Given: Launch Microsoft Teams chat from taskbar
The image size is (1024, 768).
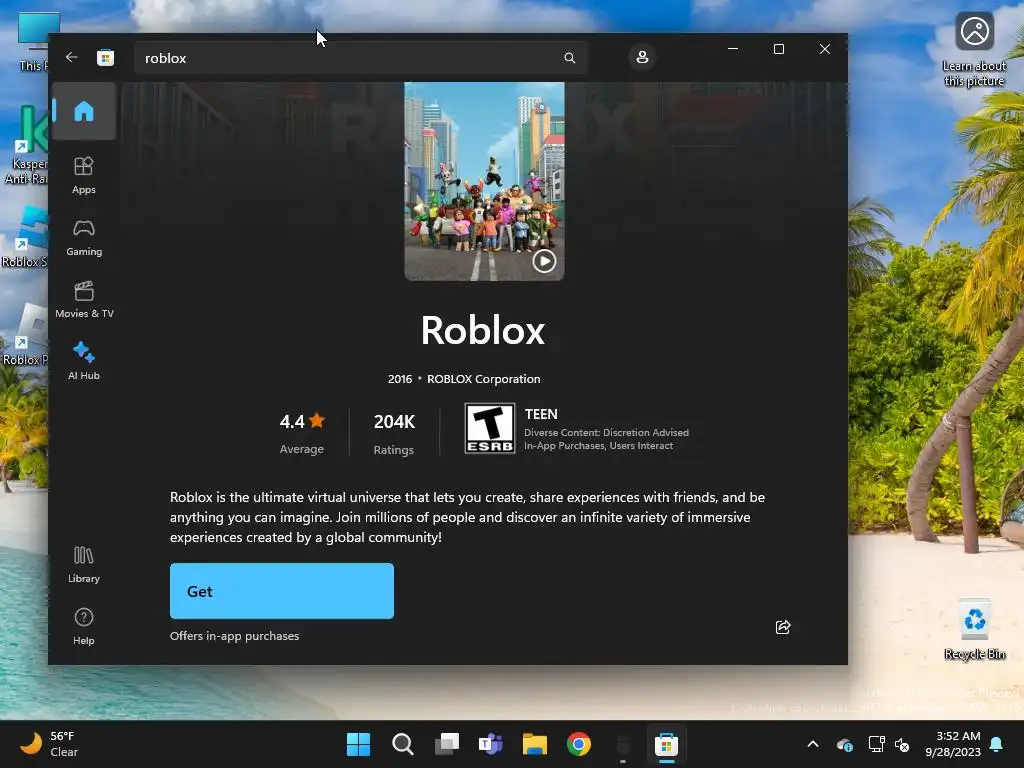Looking at the screenshot, I should [490, 744].
